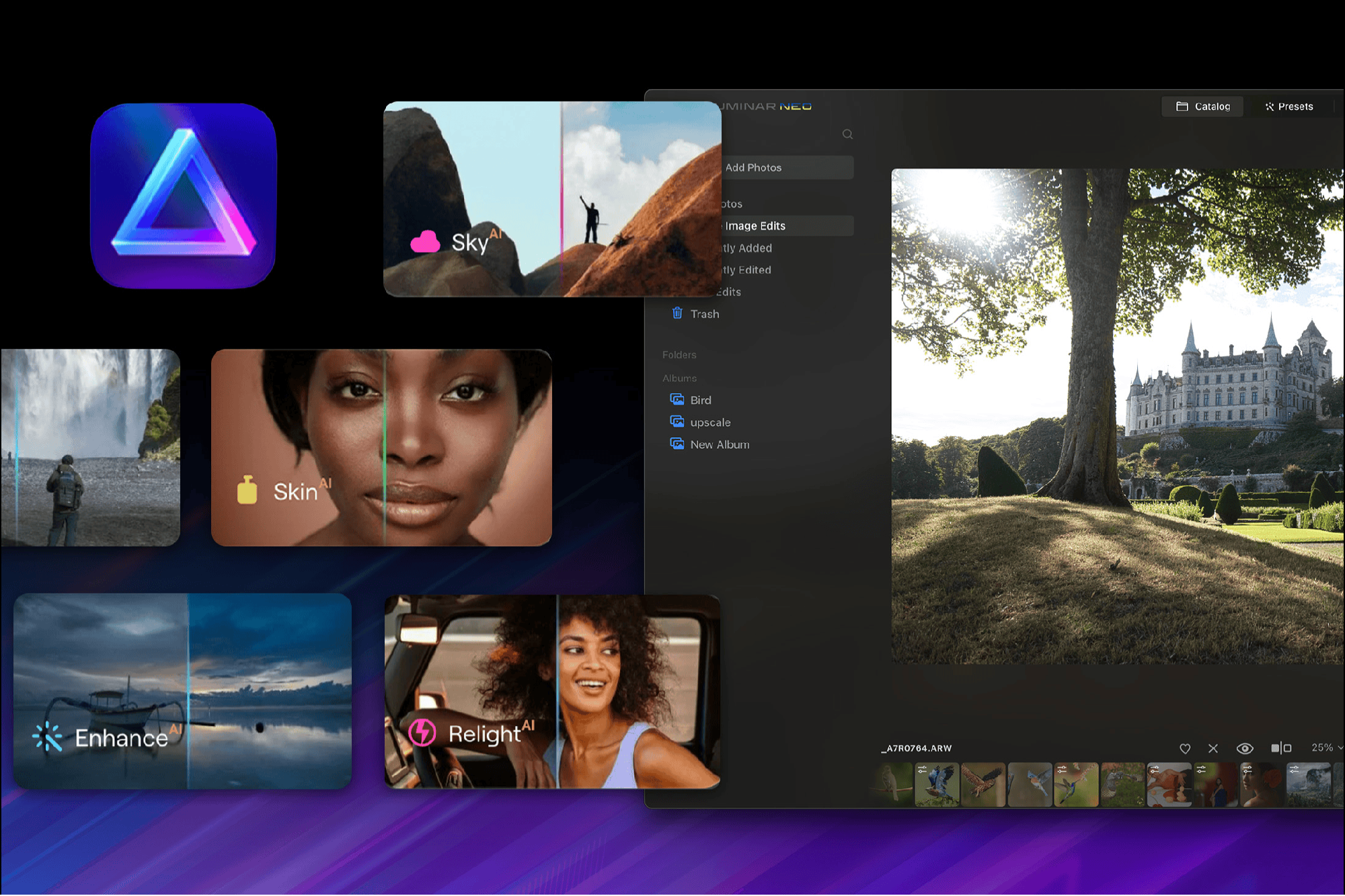Select the first bird thumbnail in the filmstrip
This screenshot has height=896, width=1345.
pos(891,785)
